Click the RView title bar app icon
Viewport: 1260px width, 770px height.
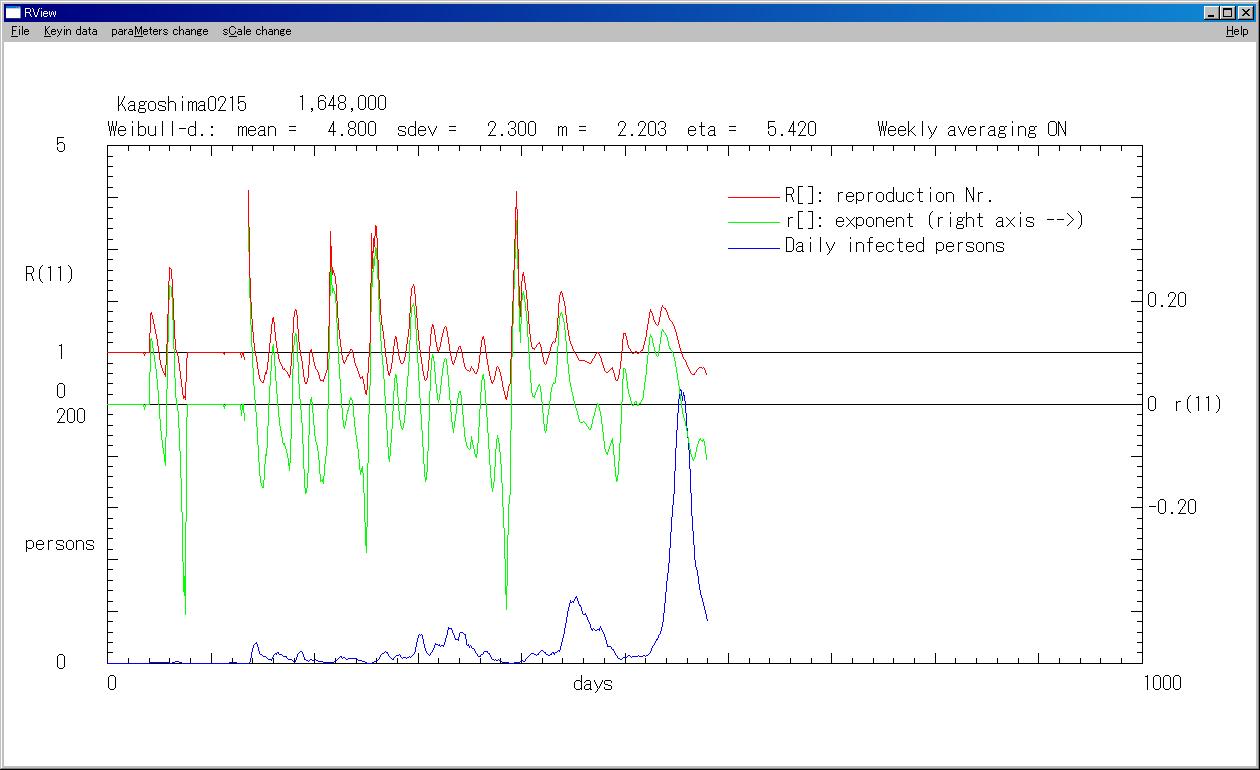[13, 12]
